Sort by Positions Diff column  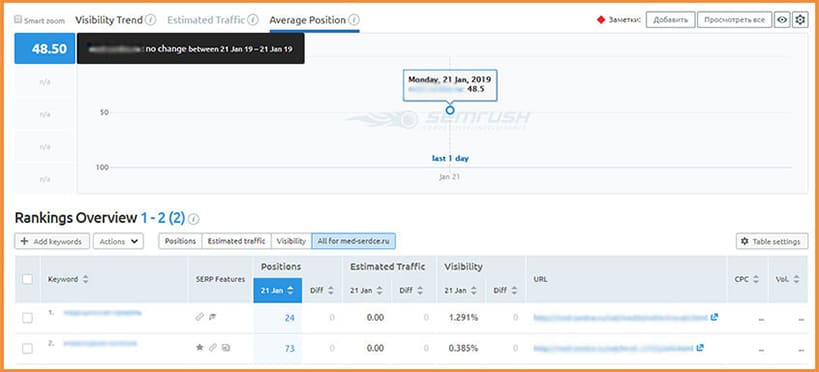(322, 290)
